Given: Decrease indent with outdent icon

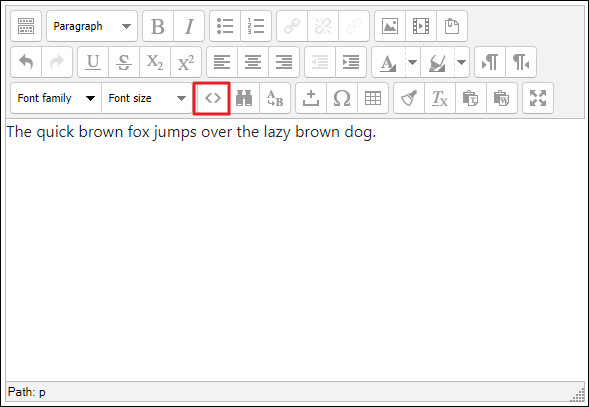Looking at the screenshot, I should tap(320, 62).
